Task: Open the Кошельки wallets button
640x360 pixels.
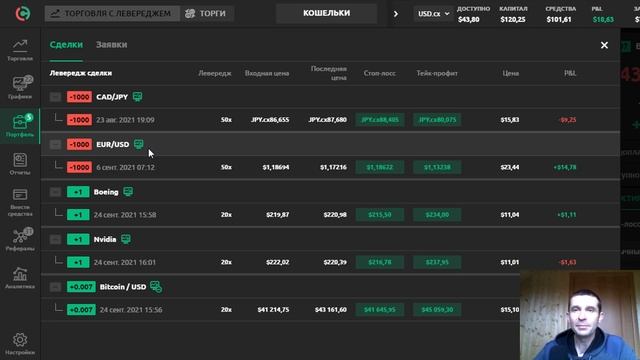Action: [326, 13]
